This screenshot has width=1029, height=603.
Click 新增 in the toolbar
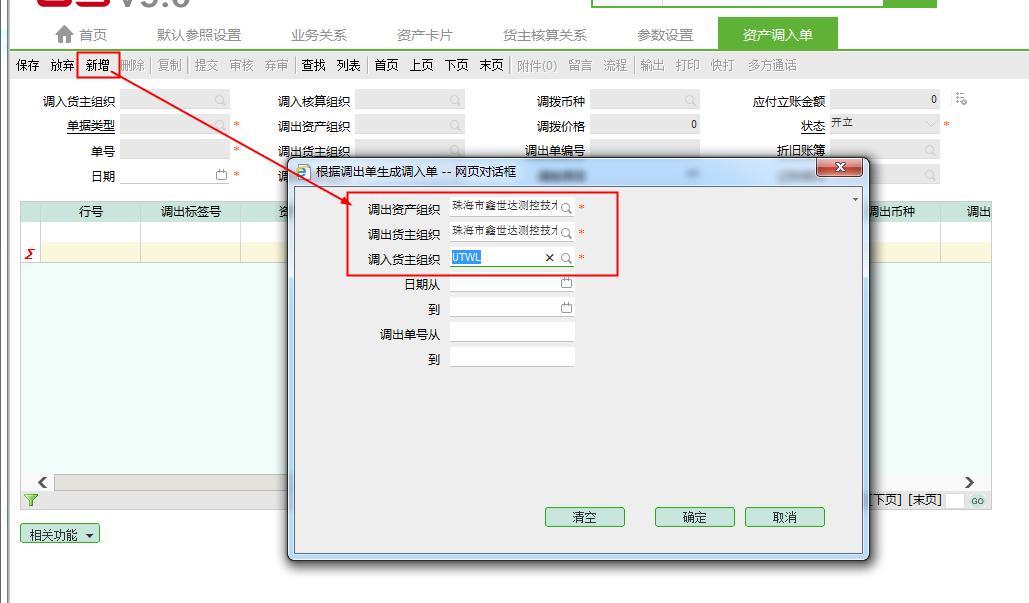point(97,66)
